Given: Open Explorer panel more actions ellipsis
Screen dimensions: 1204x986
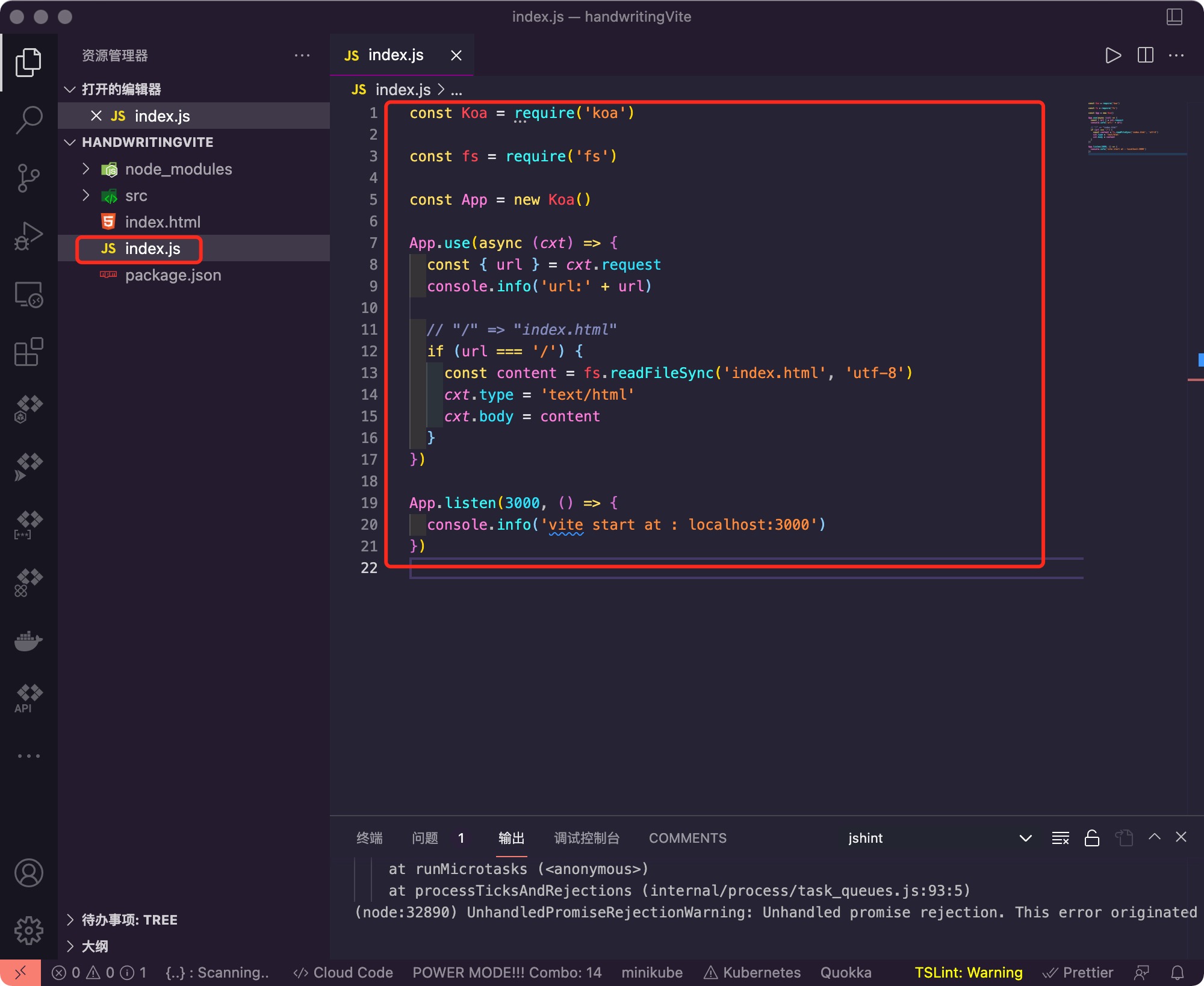Looking at the screenshot, I should point(302,55).
